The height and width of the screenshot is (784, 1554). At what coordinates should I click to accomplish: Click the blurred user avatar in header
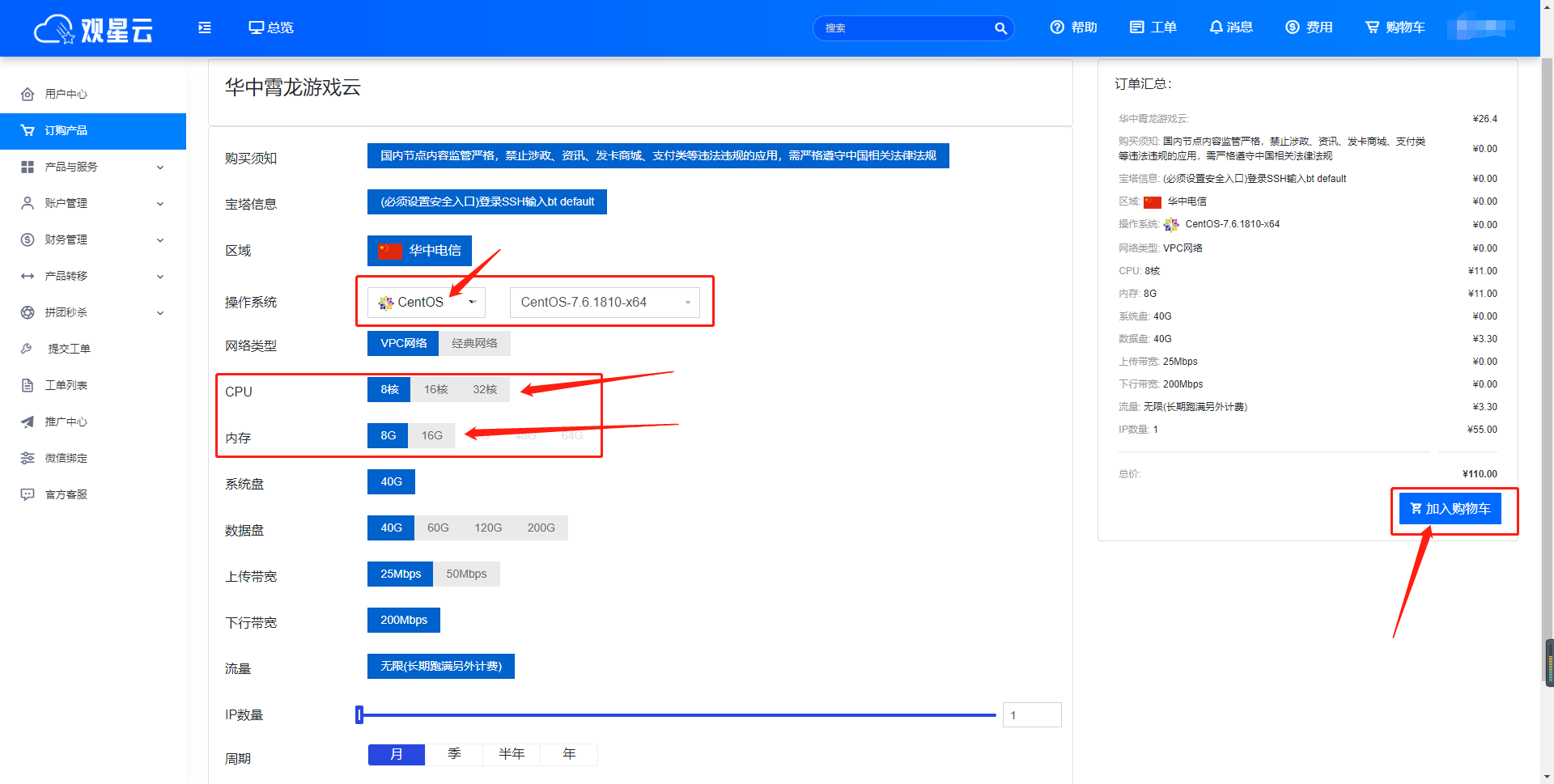point(1481,28)
